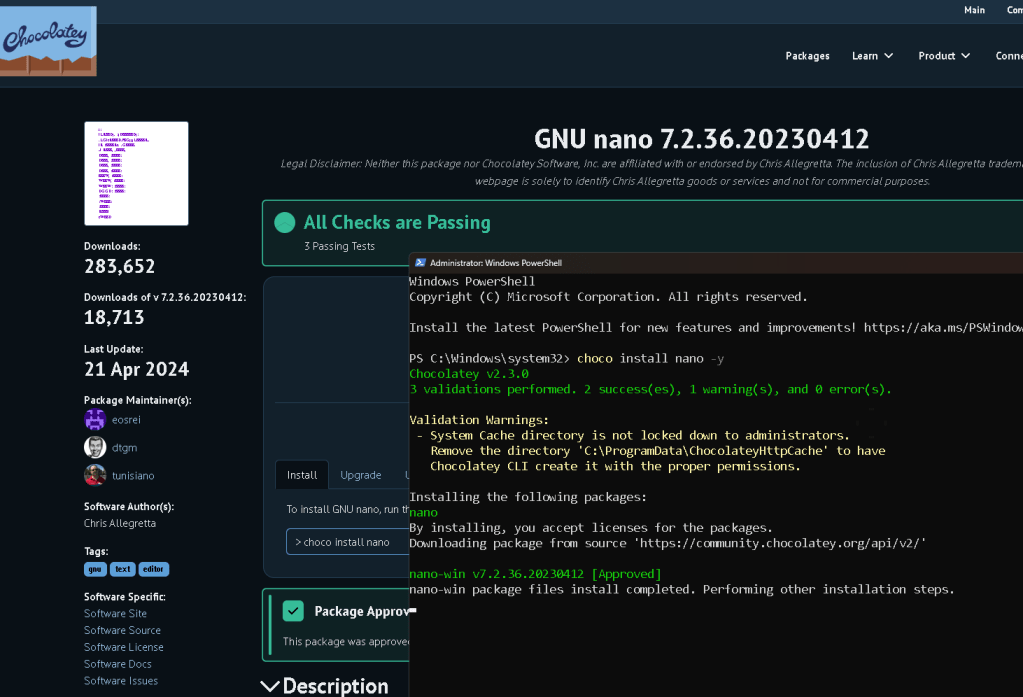Open the Main link in top bar
The height and width of the screenshot is (697, 1023).
[x=974, y=10]
